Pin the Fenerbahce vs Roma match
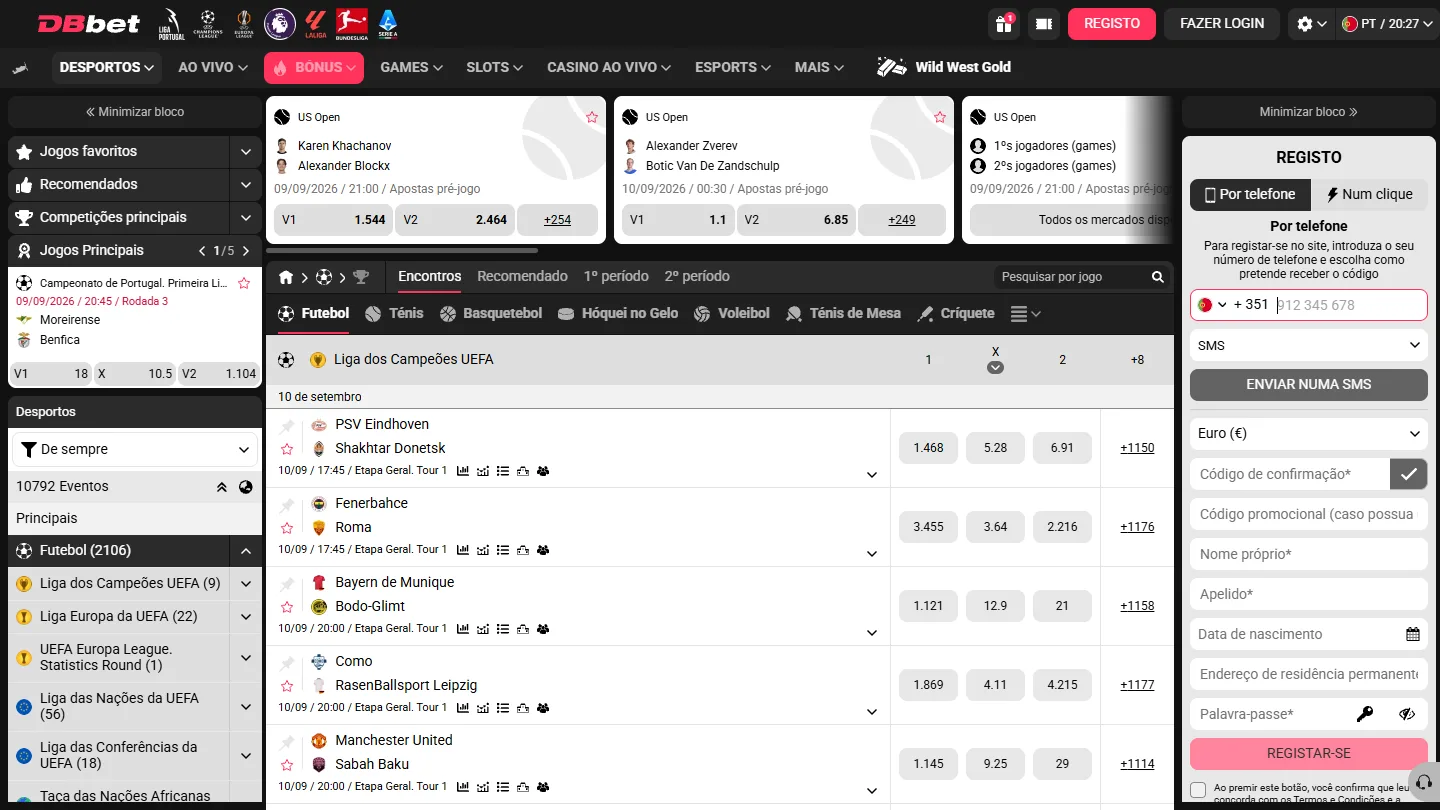 287,504
